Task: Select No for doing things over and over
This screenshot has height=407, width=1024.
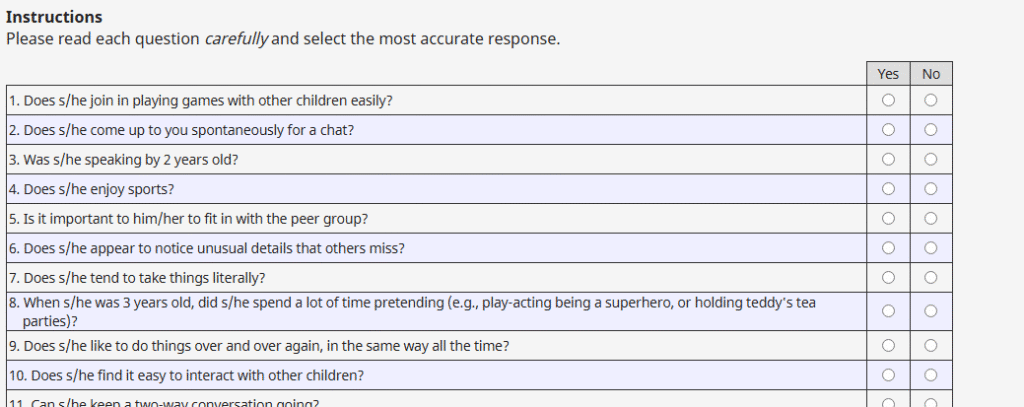Action: click(931, 346)
